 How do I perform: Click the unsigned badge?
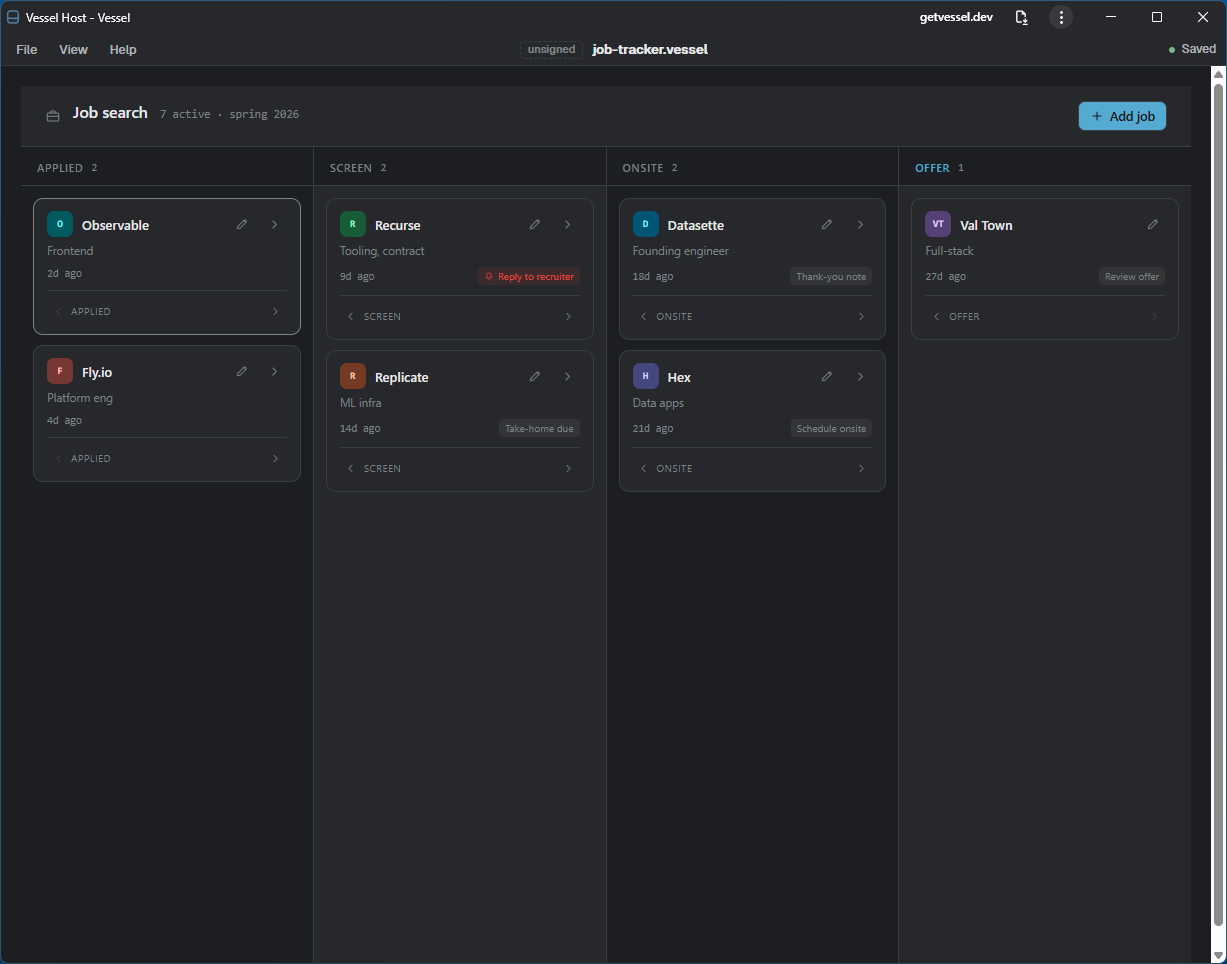click(551, 49)
